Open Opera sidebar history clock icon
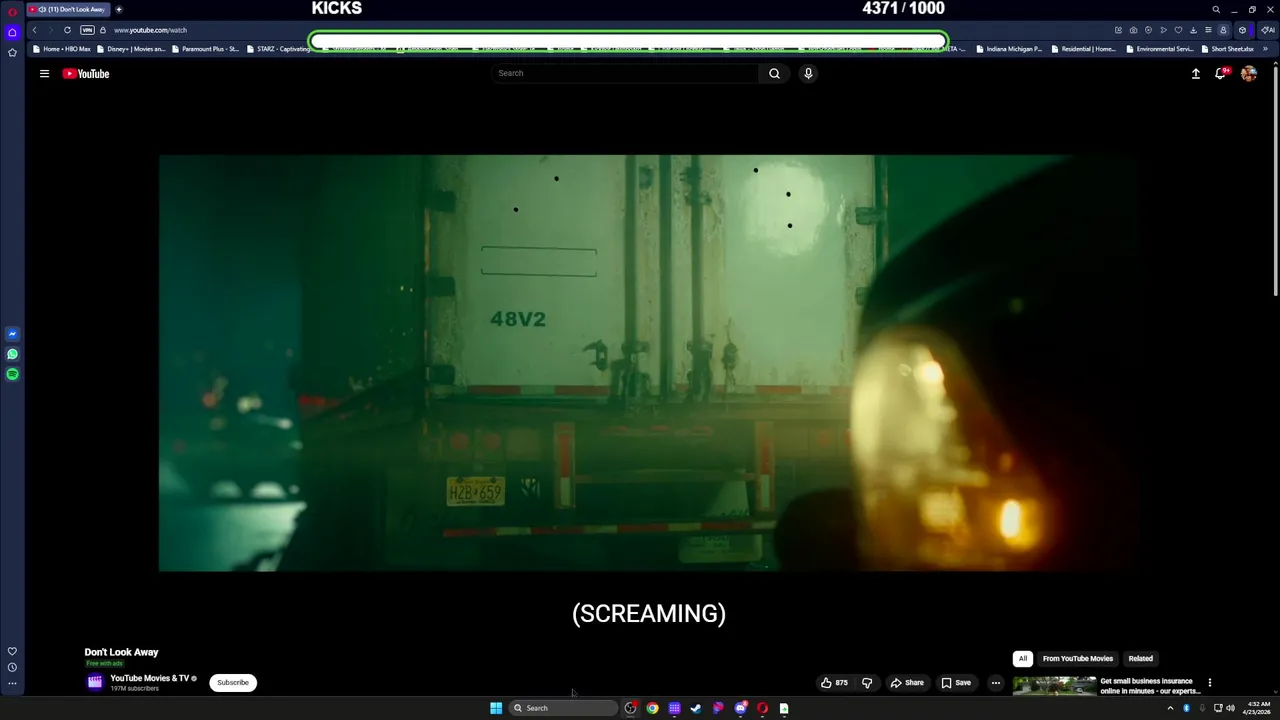Screen dimensions: 1280x720 12,667
